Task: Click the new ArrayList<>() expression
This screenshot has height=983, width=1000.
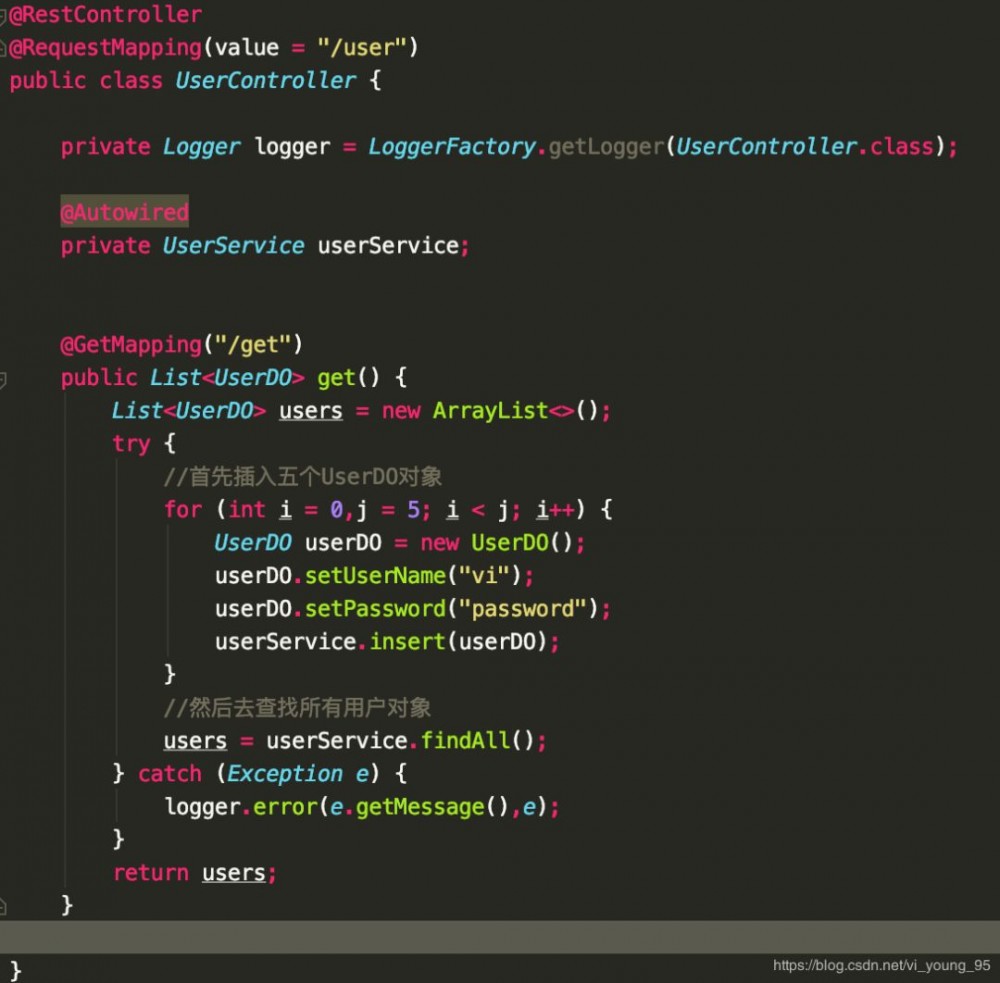Action: (x=490, y=410)
